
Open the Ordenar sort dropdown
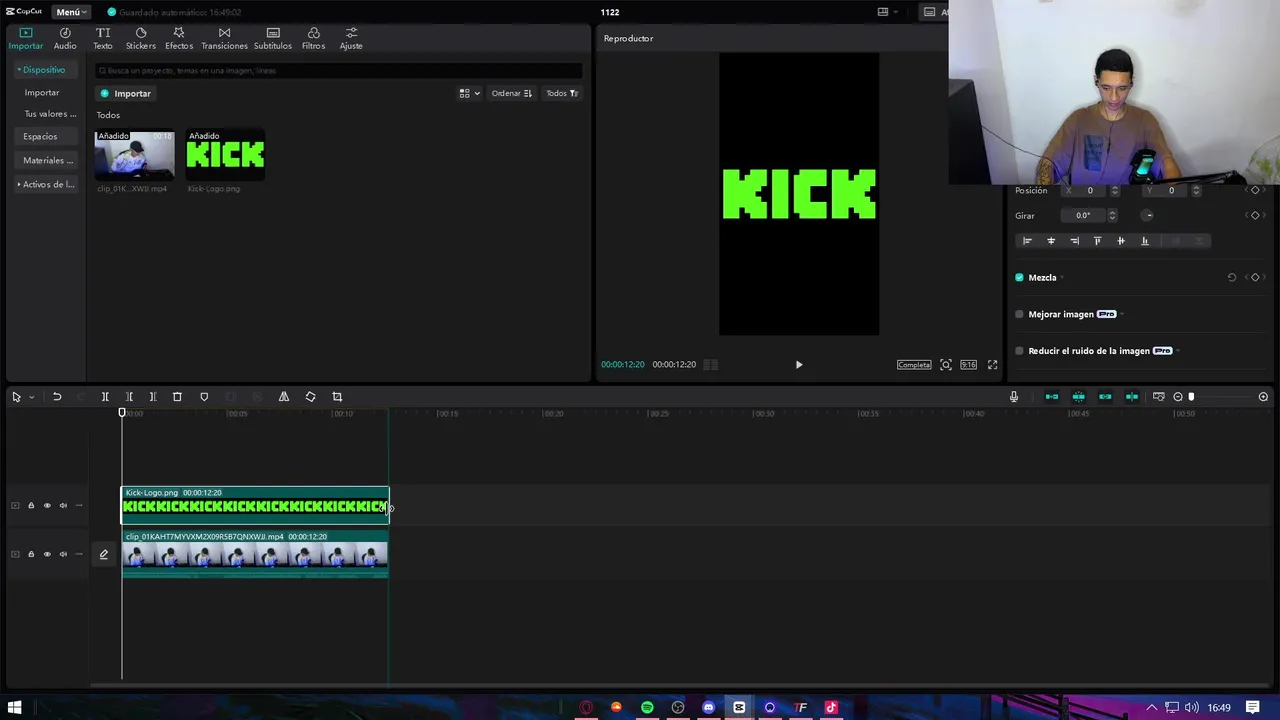[511, 93]
